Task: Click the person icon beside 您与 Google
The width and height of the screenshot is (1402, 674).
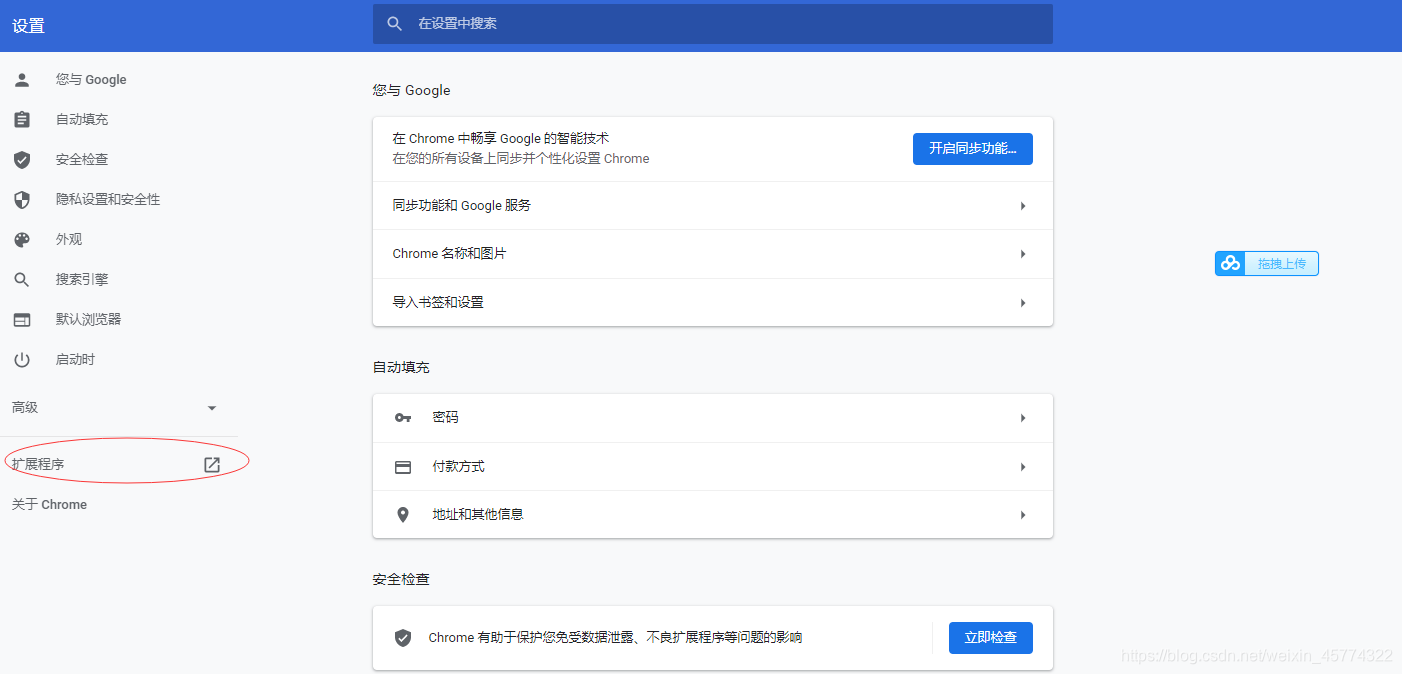Action: [x=22, y=80]
